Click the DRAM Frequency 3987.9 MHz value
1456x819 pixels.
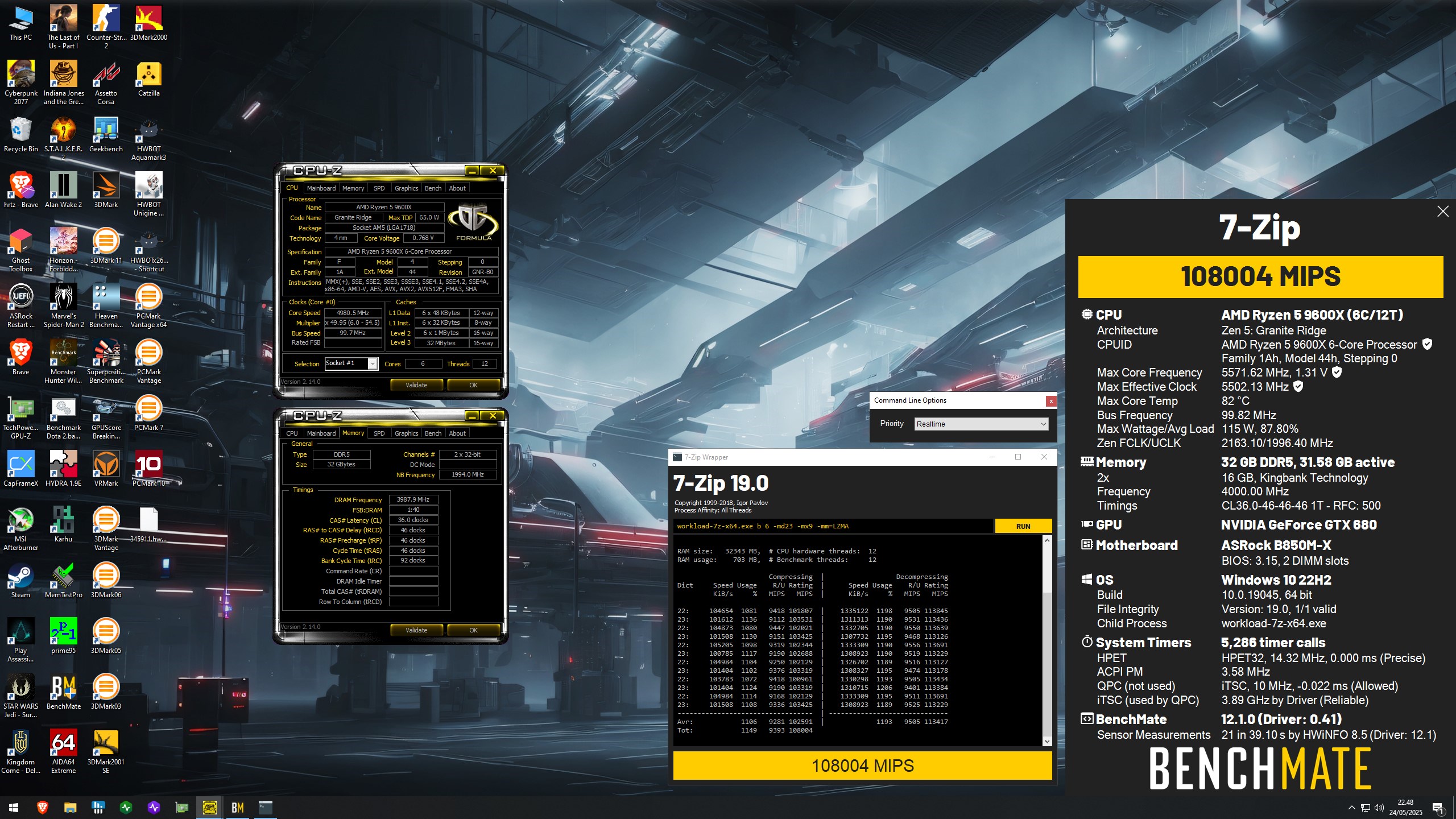point(413,499)
